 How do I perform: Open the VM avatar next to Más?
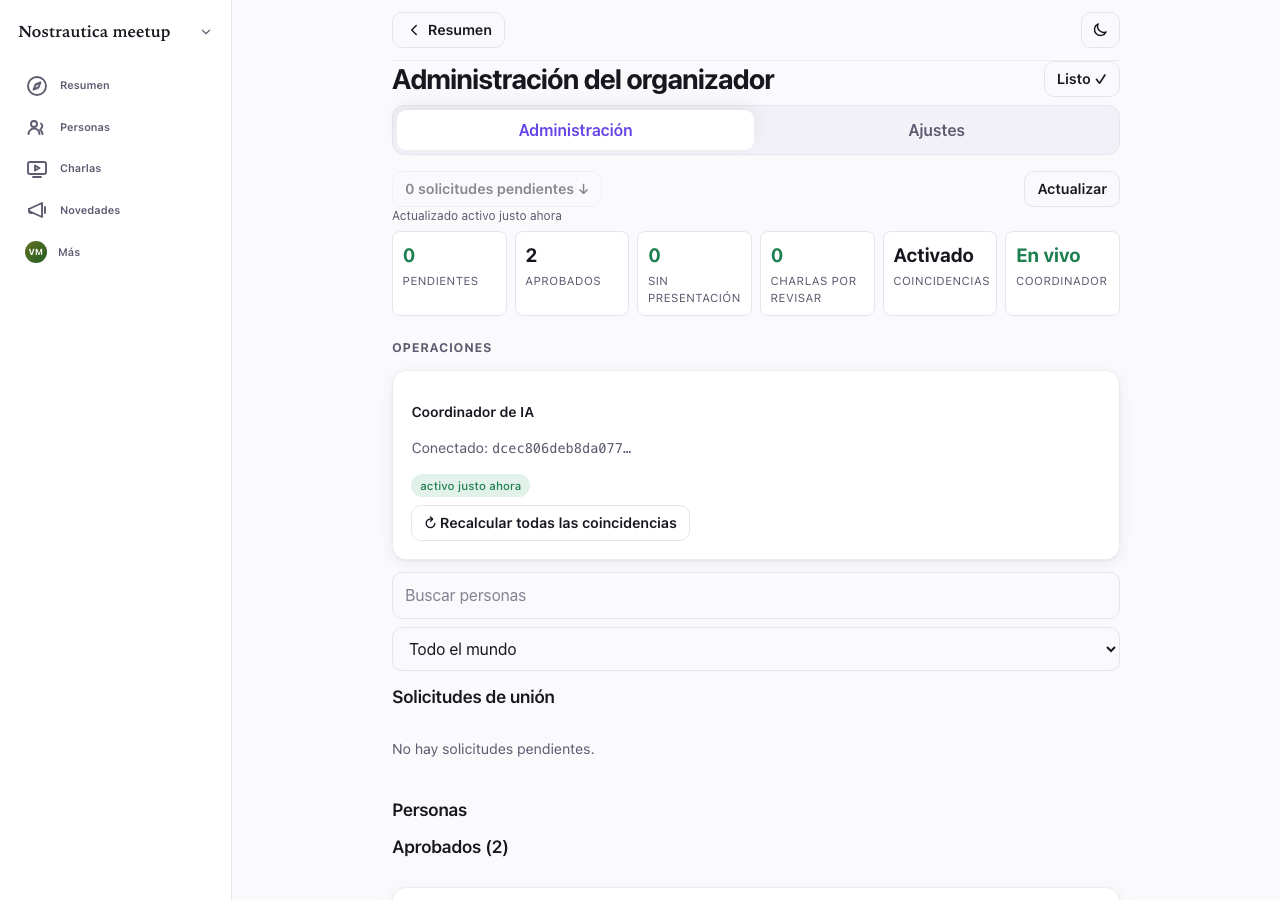36,252
